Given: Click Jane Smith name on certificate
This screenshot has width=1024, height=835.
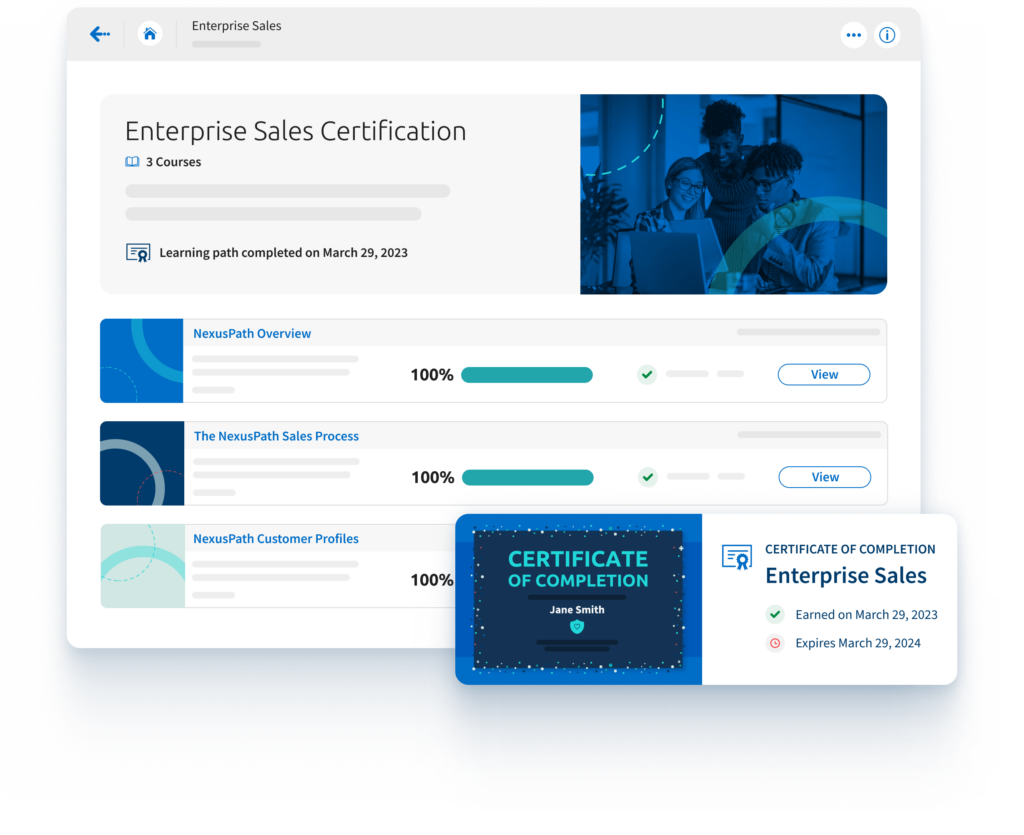Looking at the screenshot, I should (577, 610).
